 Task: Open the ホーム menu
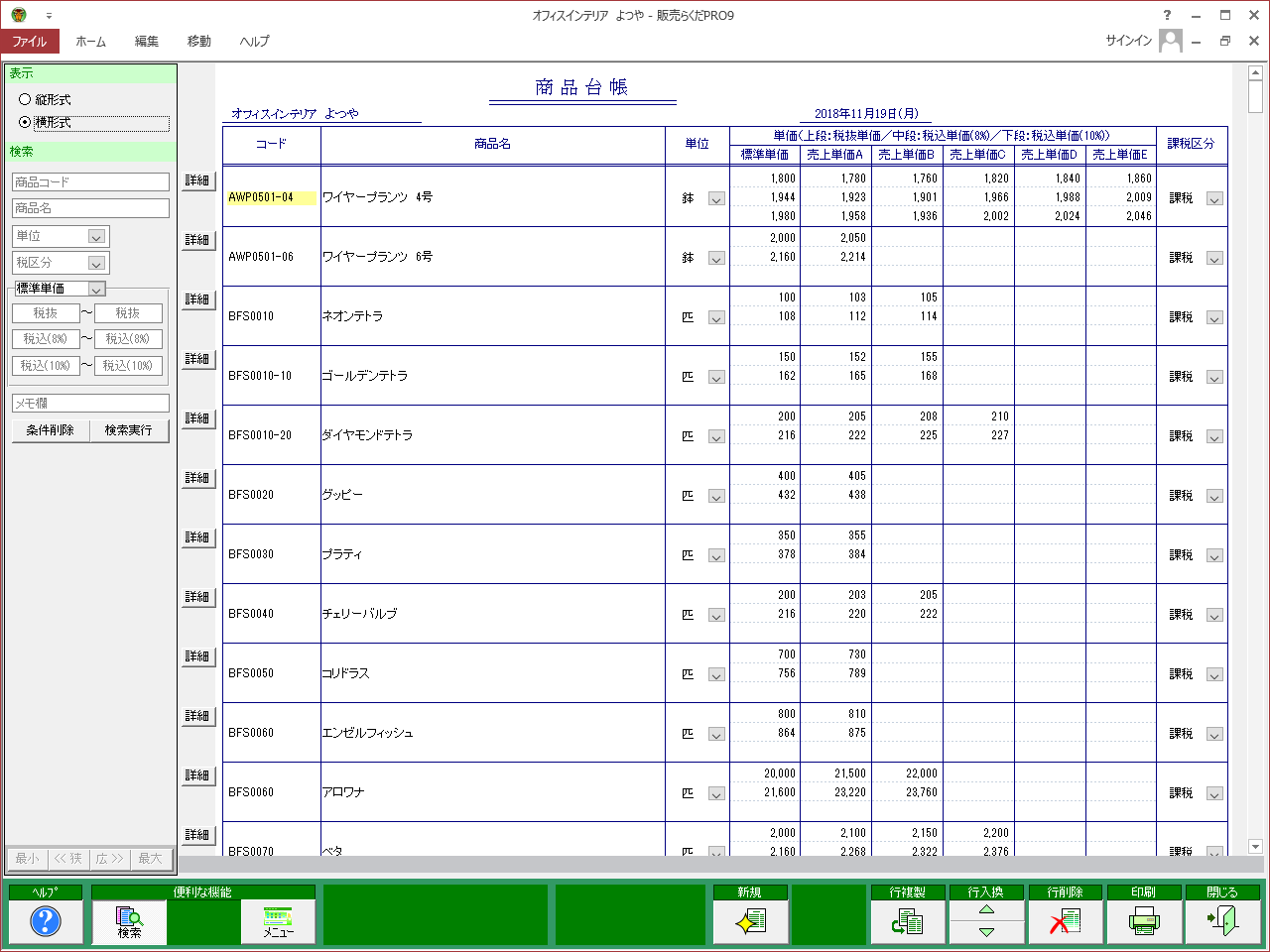click(x=91, y=41)
